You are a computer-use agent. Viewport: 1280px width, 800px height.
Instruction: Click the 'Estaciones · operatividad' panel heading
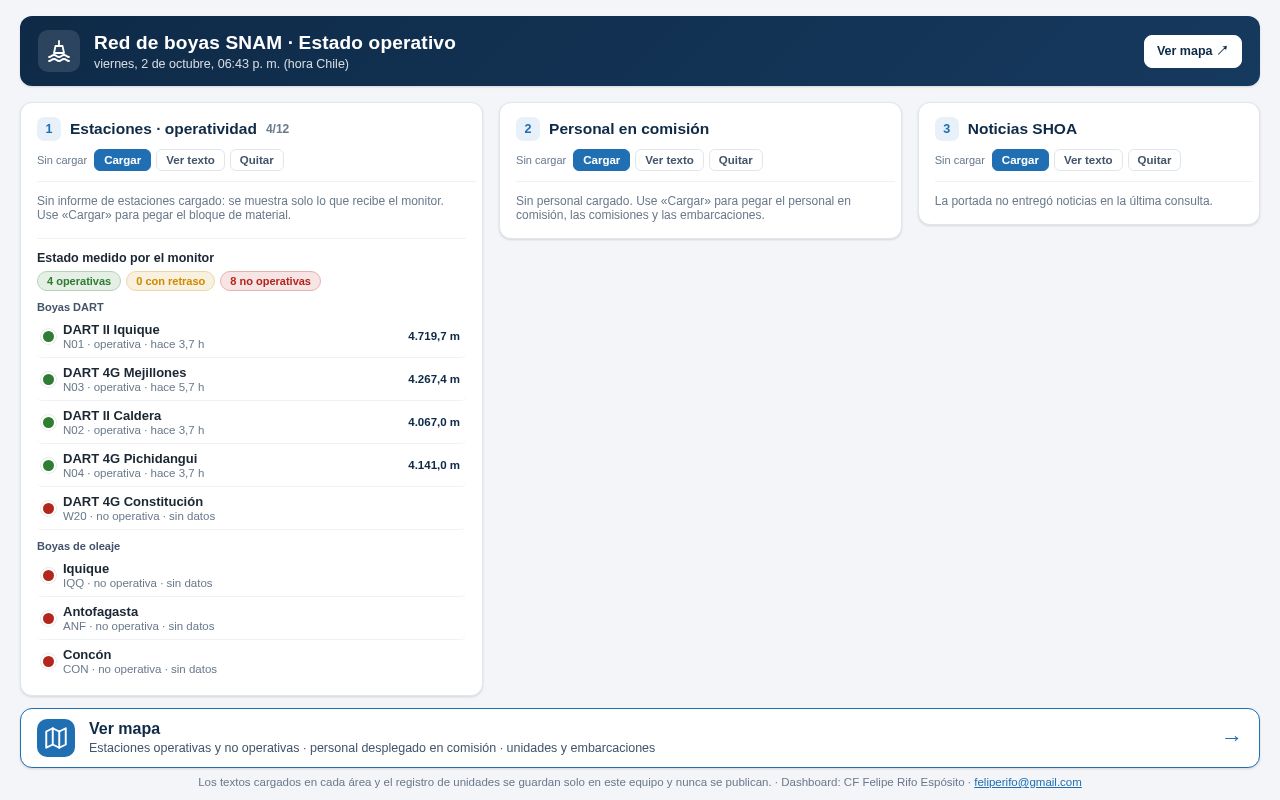coord(163,129)
